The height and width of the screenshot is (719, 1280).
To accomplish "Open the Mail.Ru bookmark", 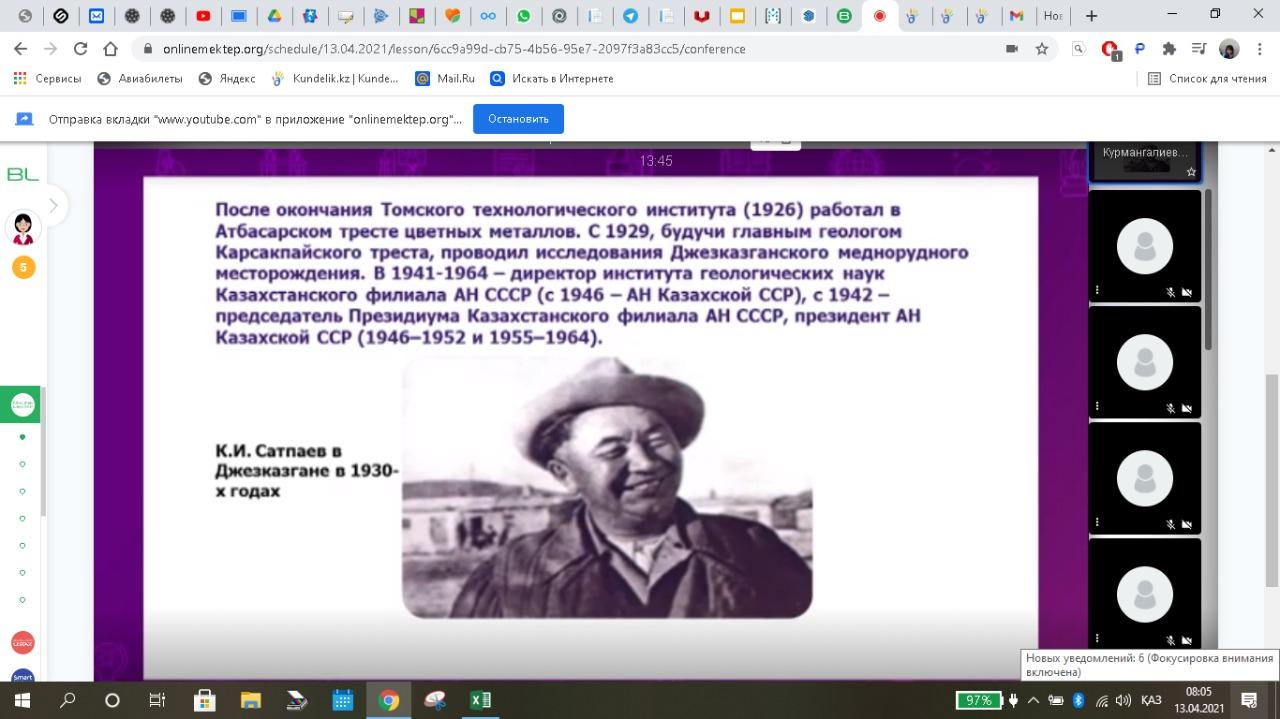I will (445, 78).
